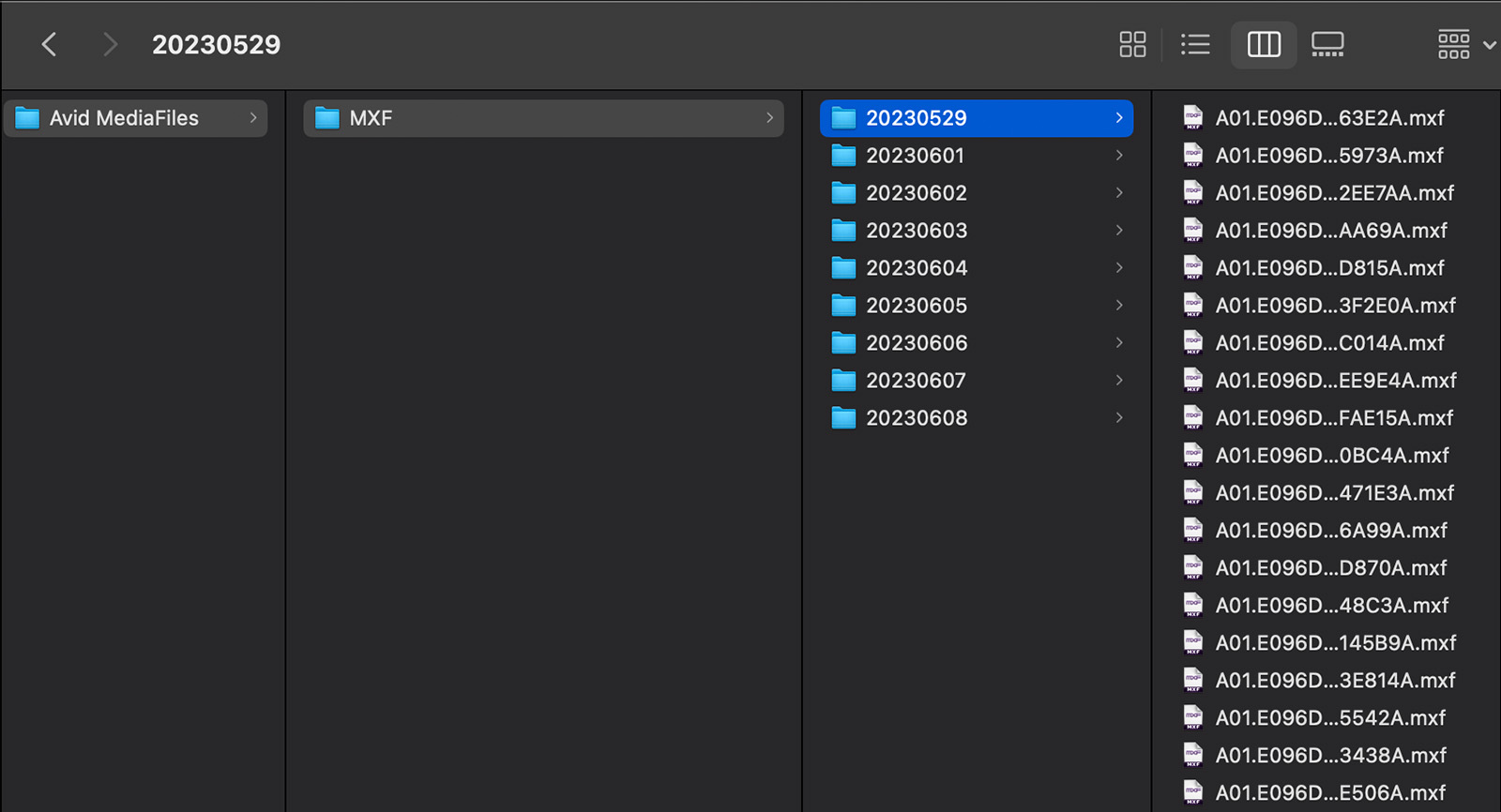The height and width of the screenshot is (812, 1501).
Task: Select the 20230529 folder row
Action: pyautogui.click(x=977, y=118)
